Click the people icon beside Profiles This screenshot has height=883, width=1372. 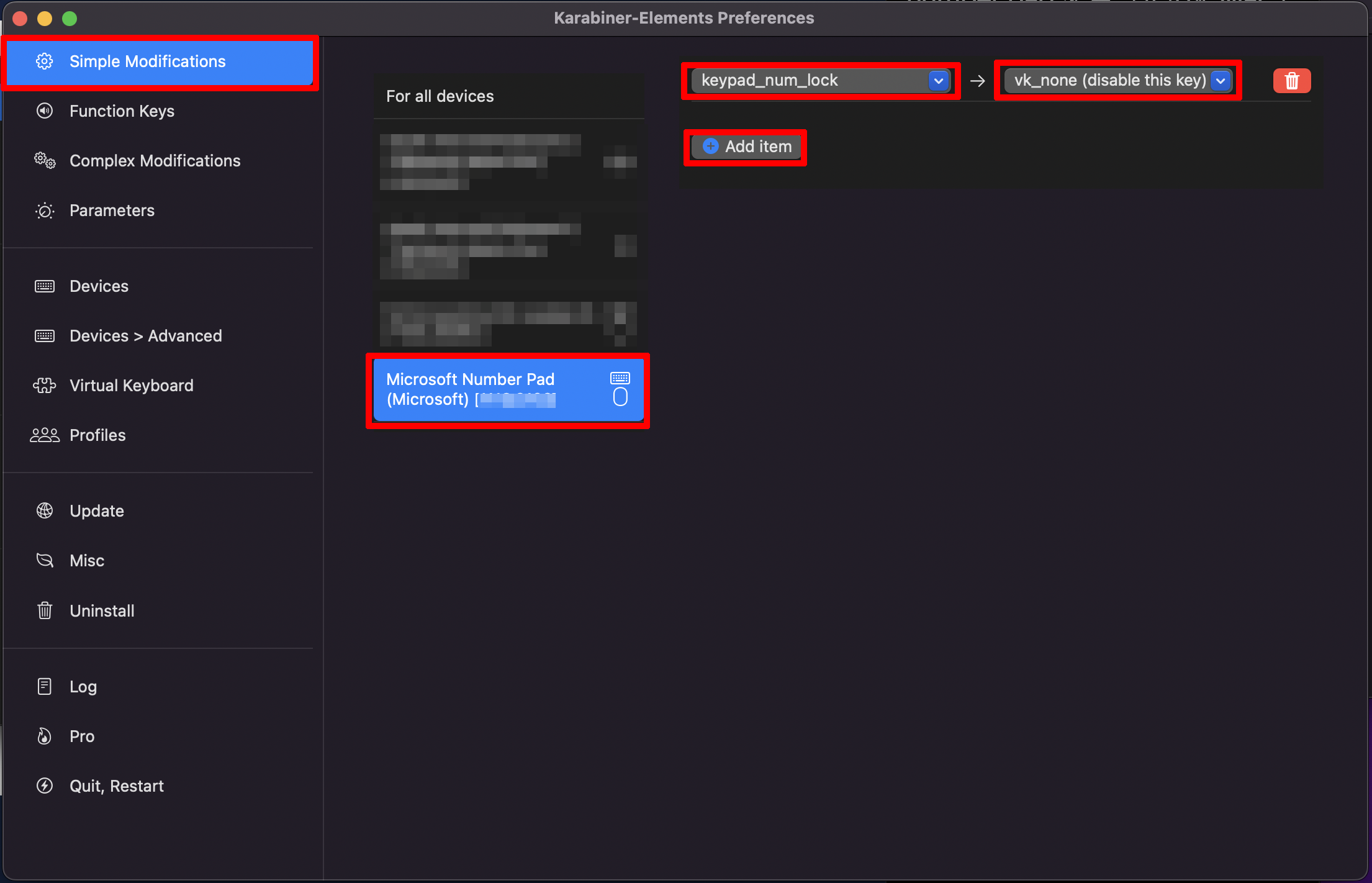45,435
